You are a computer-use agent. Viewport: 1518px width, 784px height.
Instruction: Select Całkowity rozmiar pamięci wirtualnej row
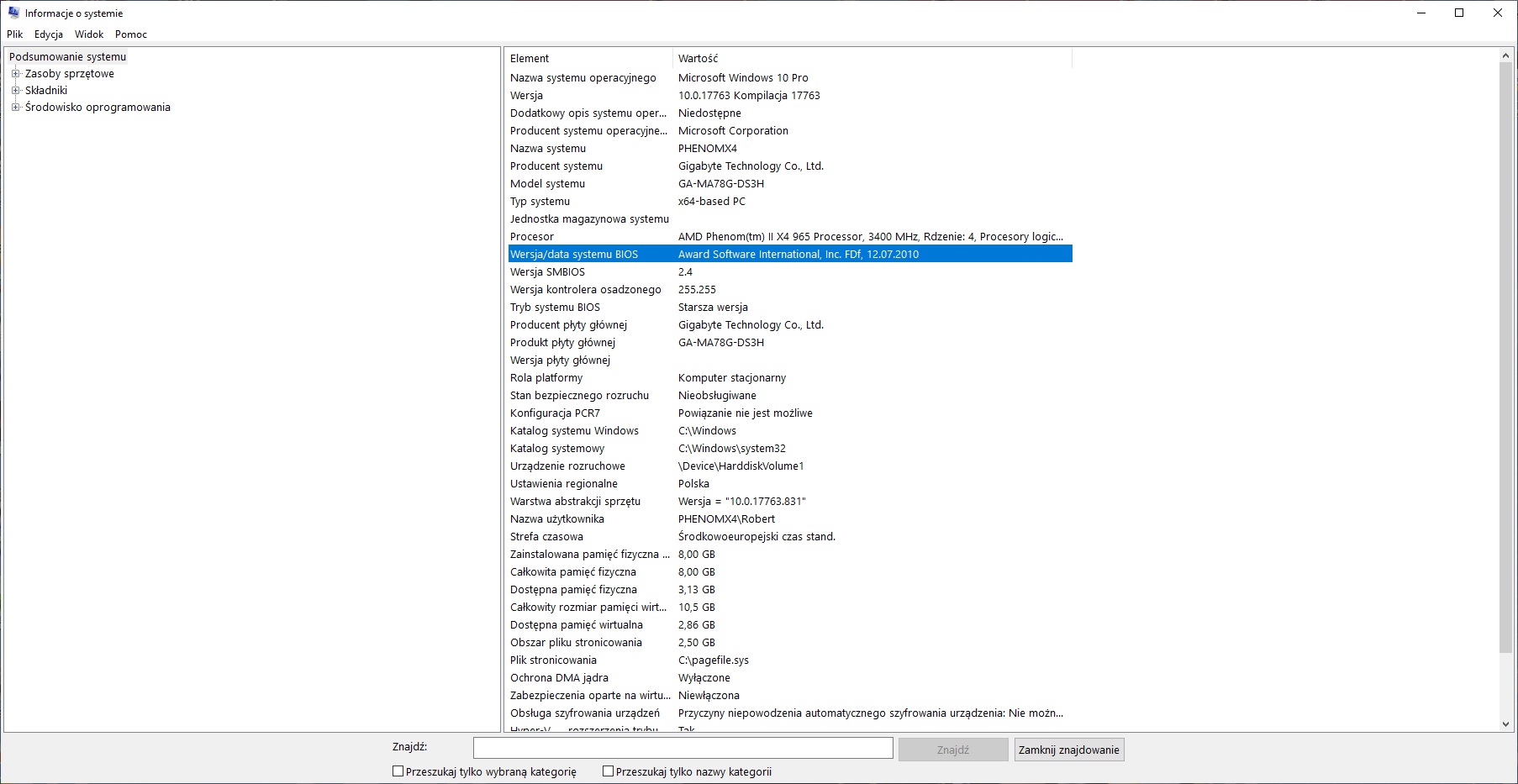pyautogui.click(x=790, y=608)
